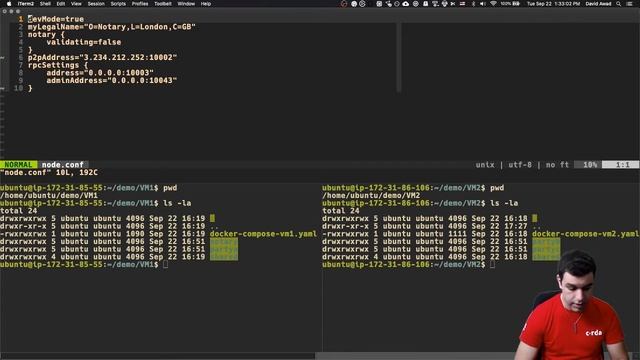Screen dimensions: 640x360
Task: Click the myLegalName Notary line
Action: 112,27
